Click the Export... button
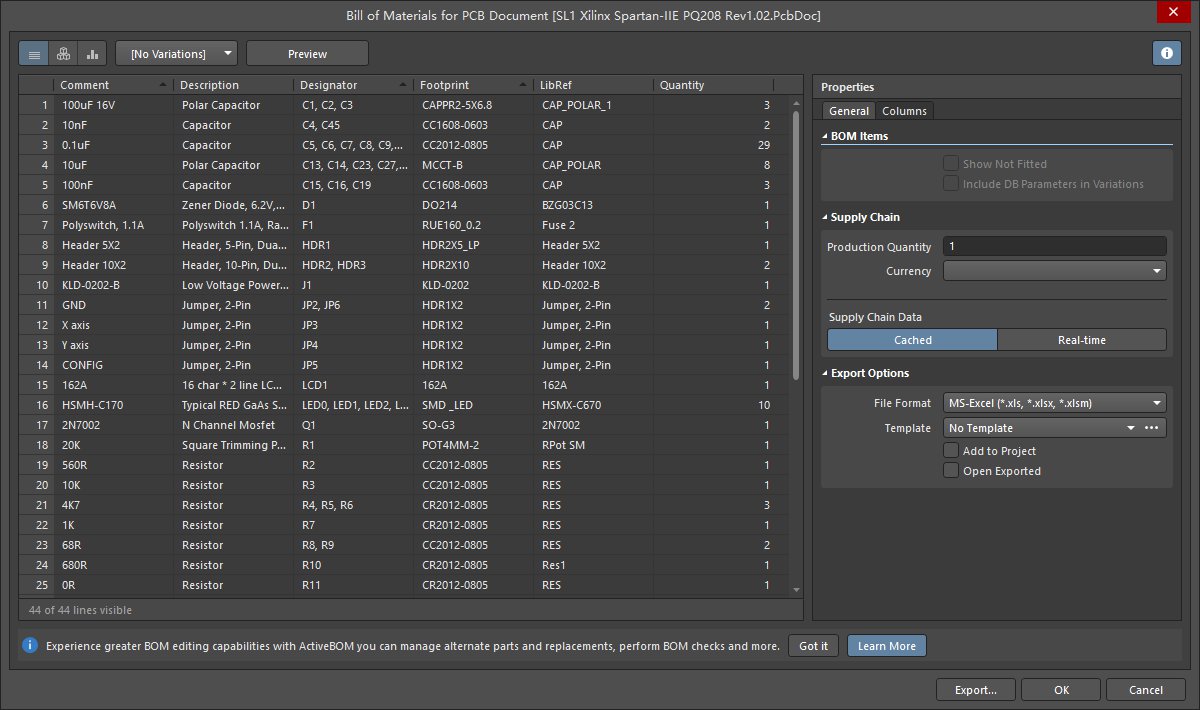The image size is (1200, 710). tap(976, 690)
